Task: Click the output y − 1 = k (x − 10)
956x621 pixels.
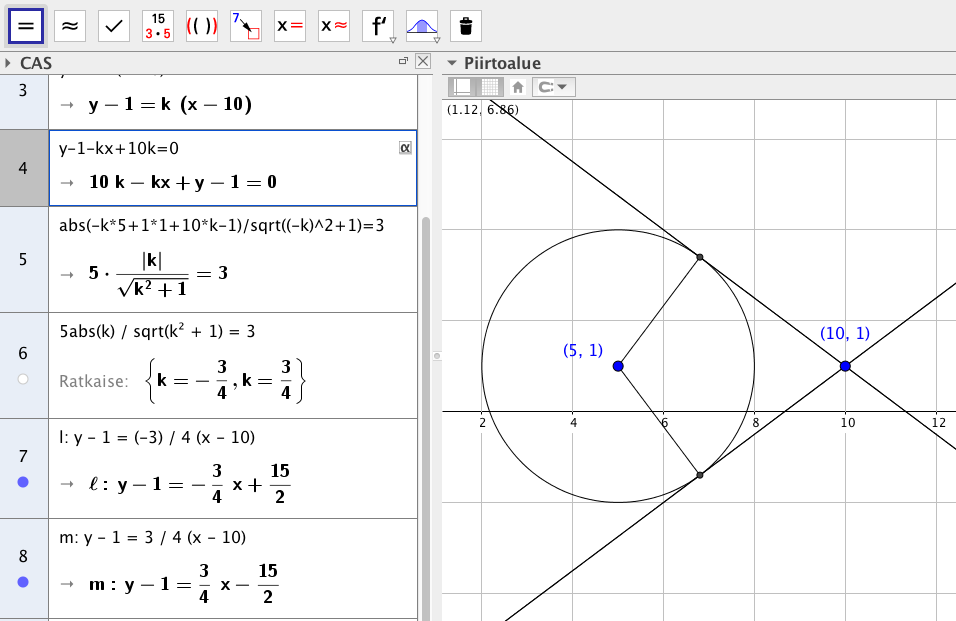Action: click(x=170, y=104)
